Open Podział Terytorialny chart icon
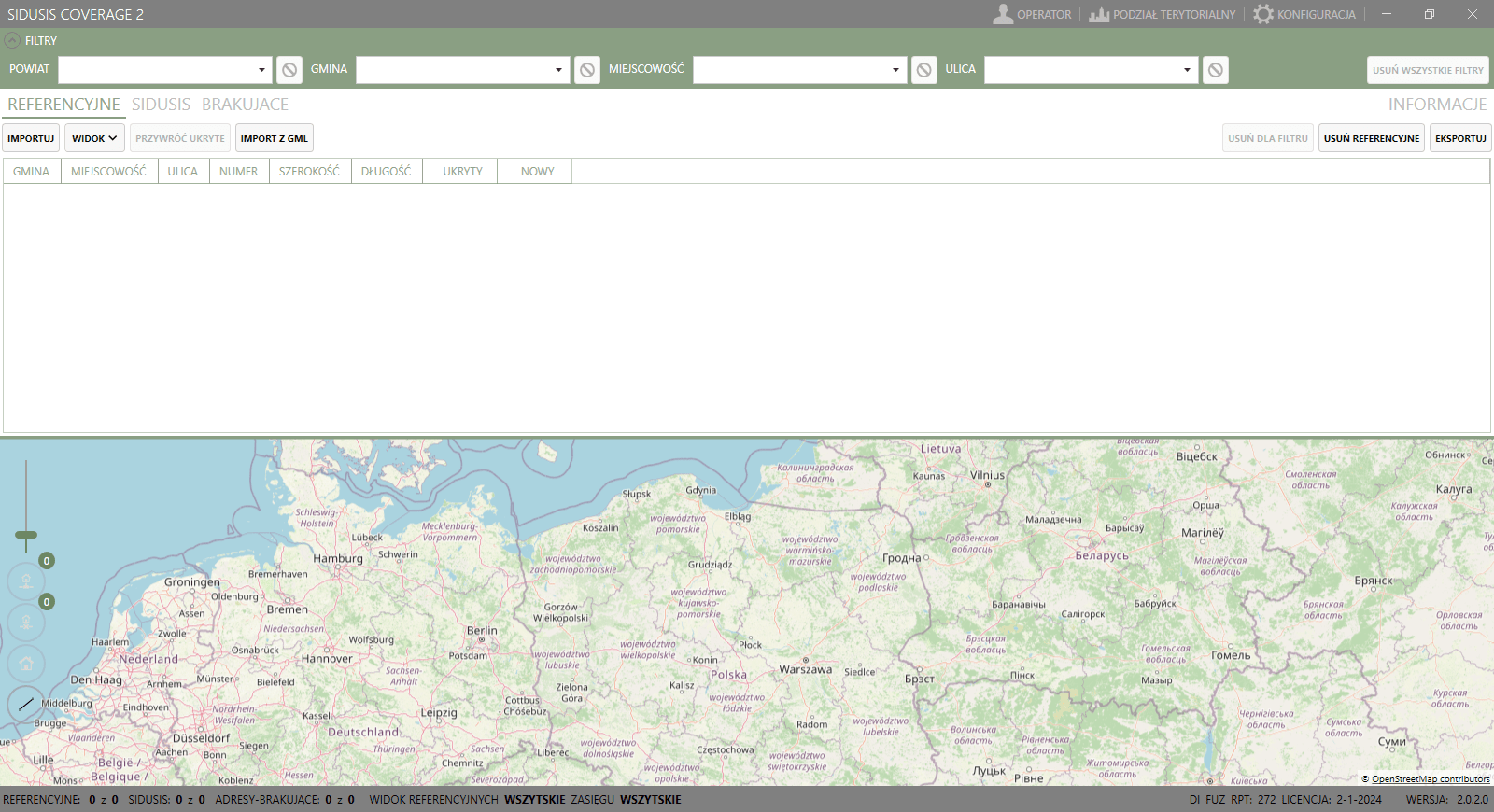The width and height of the screenshot is (1494, 812). pos(1099,14)
